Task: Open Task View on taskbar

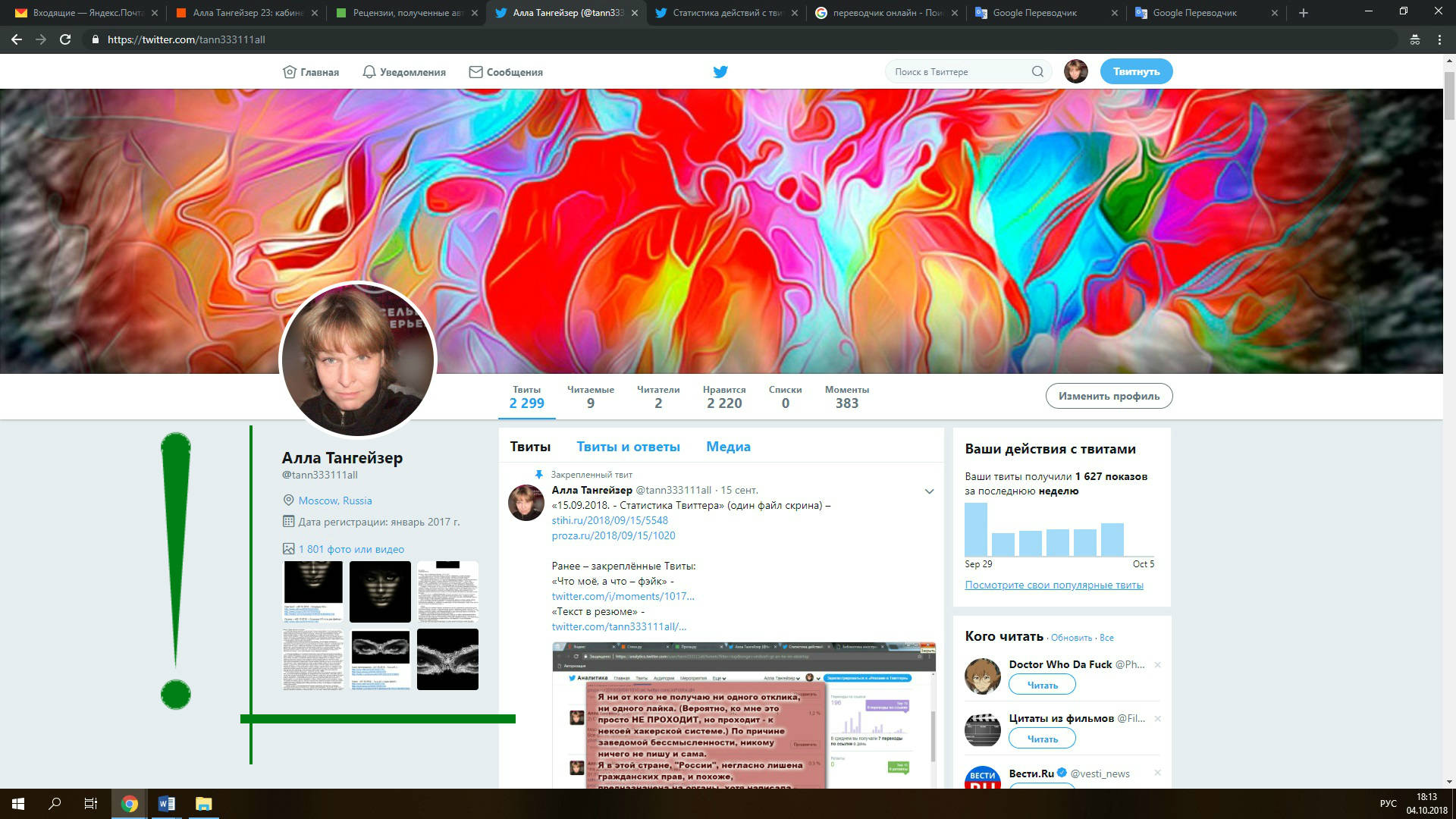Action: point(90,804)
